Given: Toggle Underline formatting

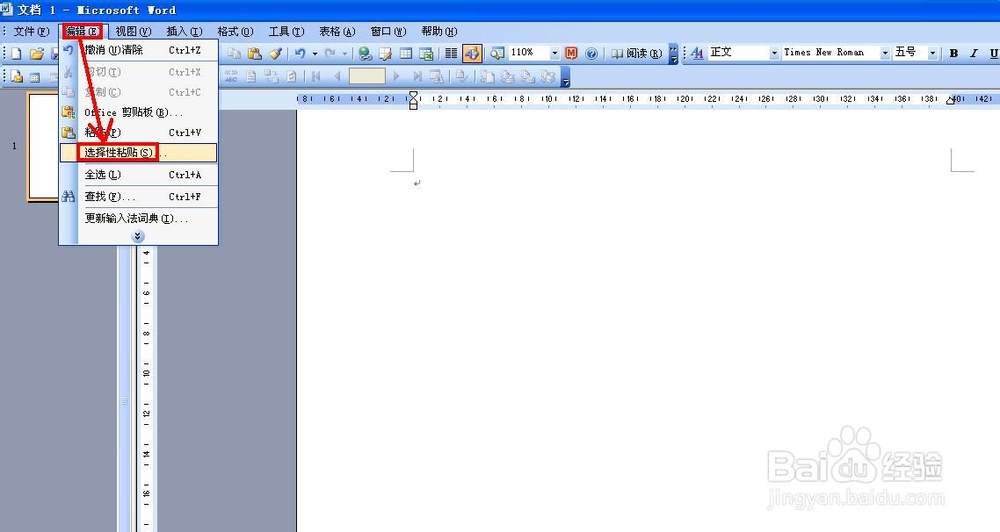Looking at the screenshot, I should pos(994,54).
